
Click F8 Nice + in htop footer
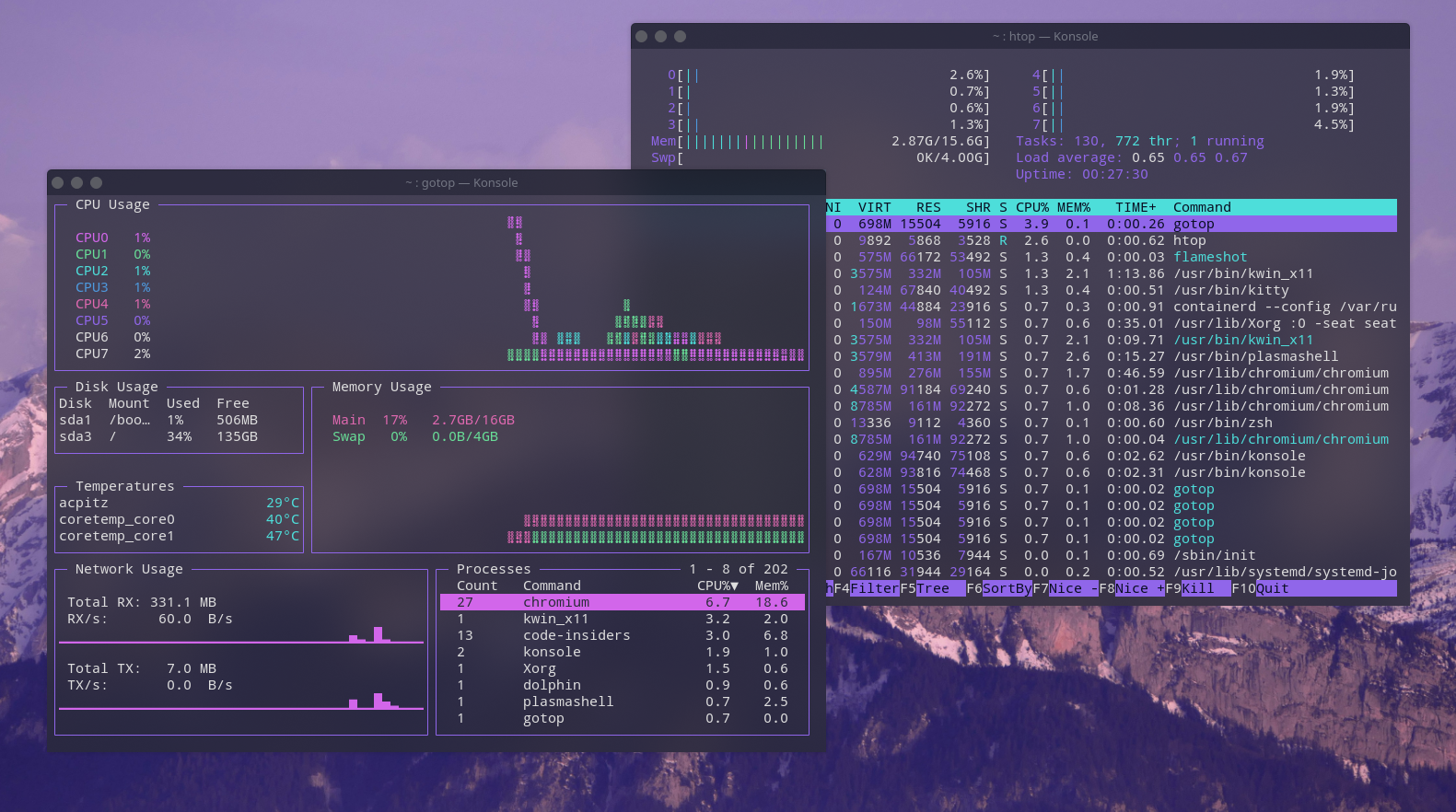tap(1132, 588)
